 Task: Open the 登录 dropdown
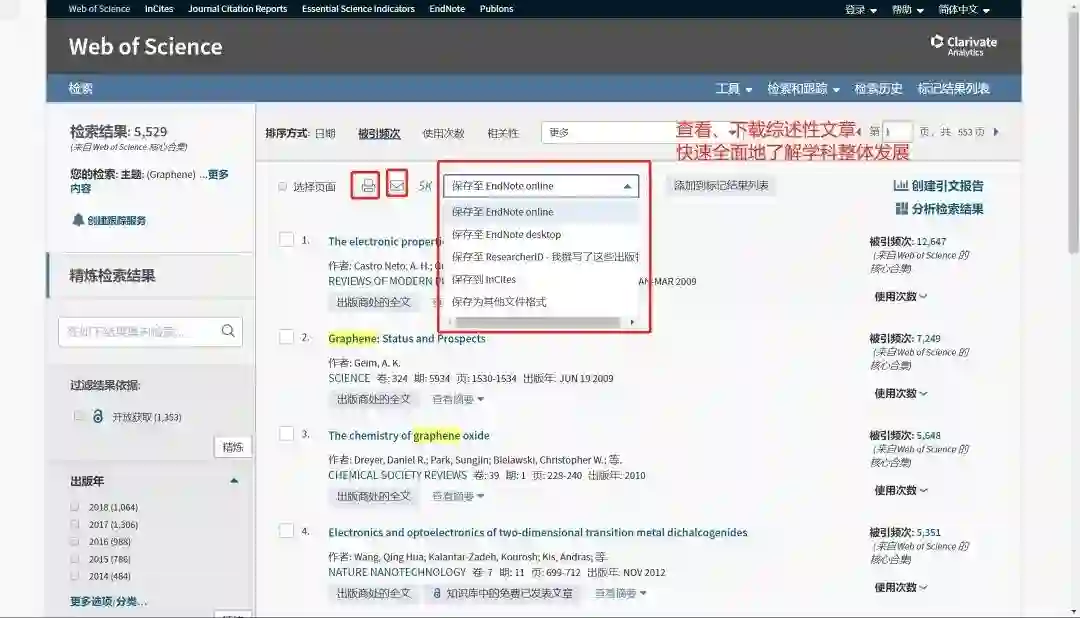pyautogui.click(x=861, y=10)
